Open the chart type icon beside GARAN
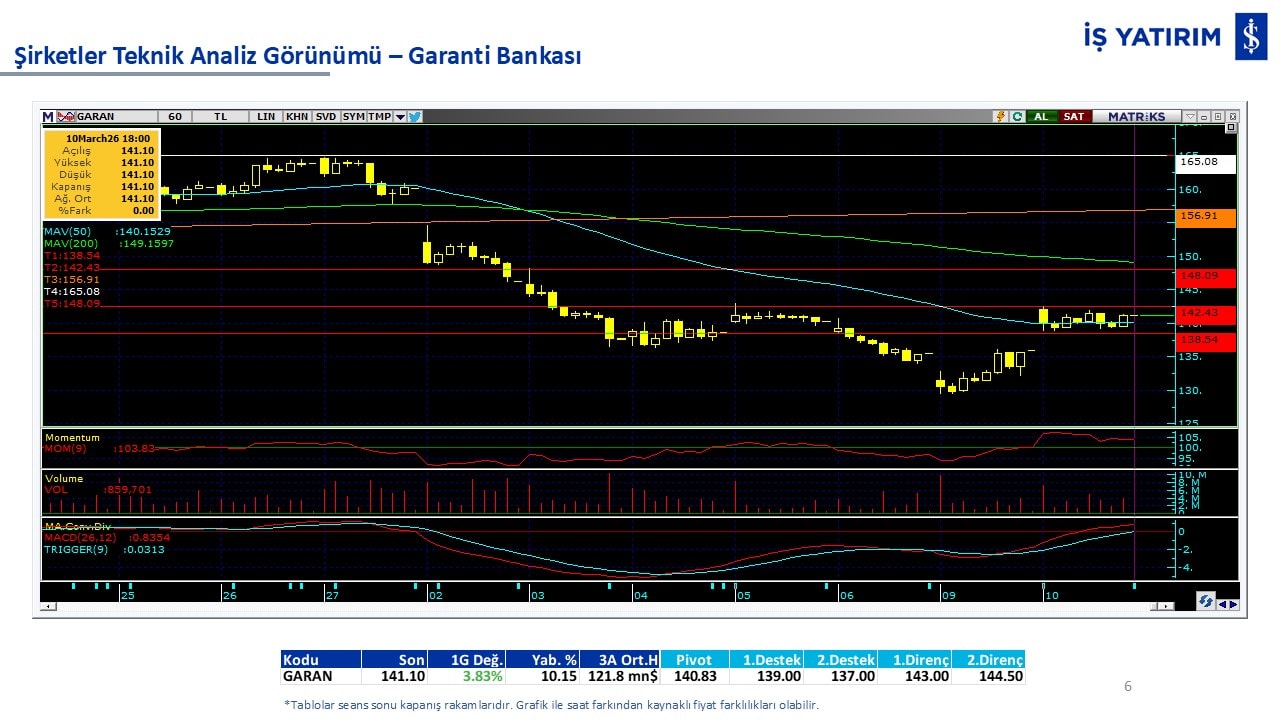This screenshot has width=1280, height=720. (x=66, y=117)
